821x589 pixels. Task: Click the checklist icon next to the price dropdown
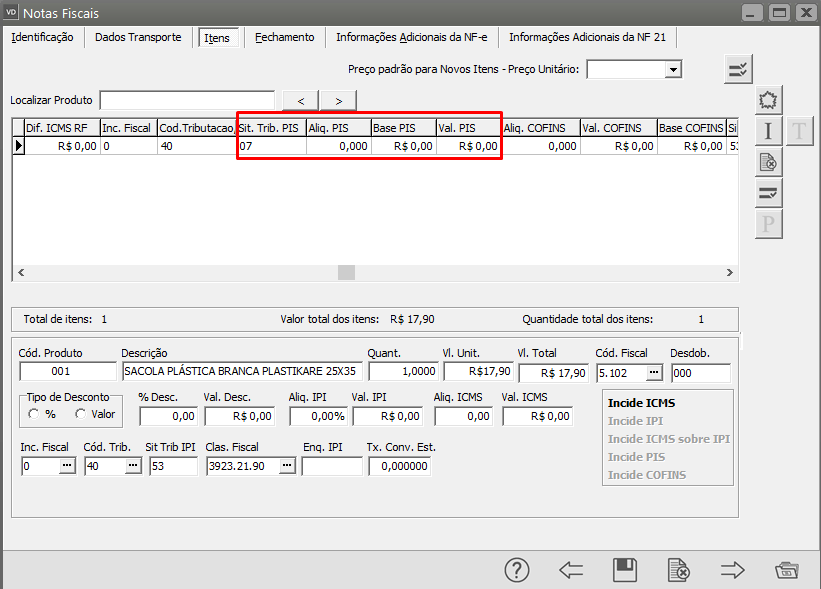pyautogui.click(x=738, y=69)
